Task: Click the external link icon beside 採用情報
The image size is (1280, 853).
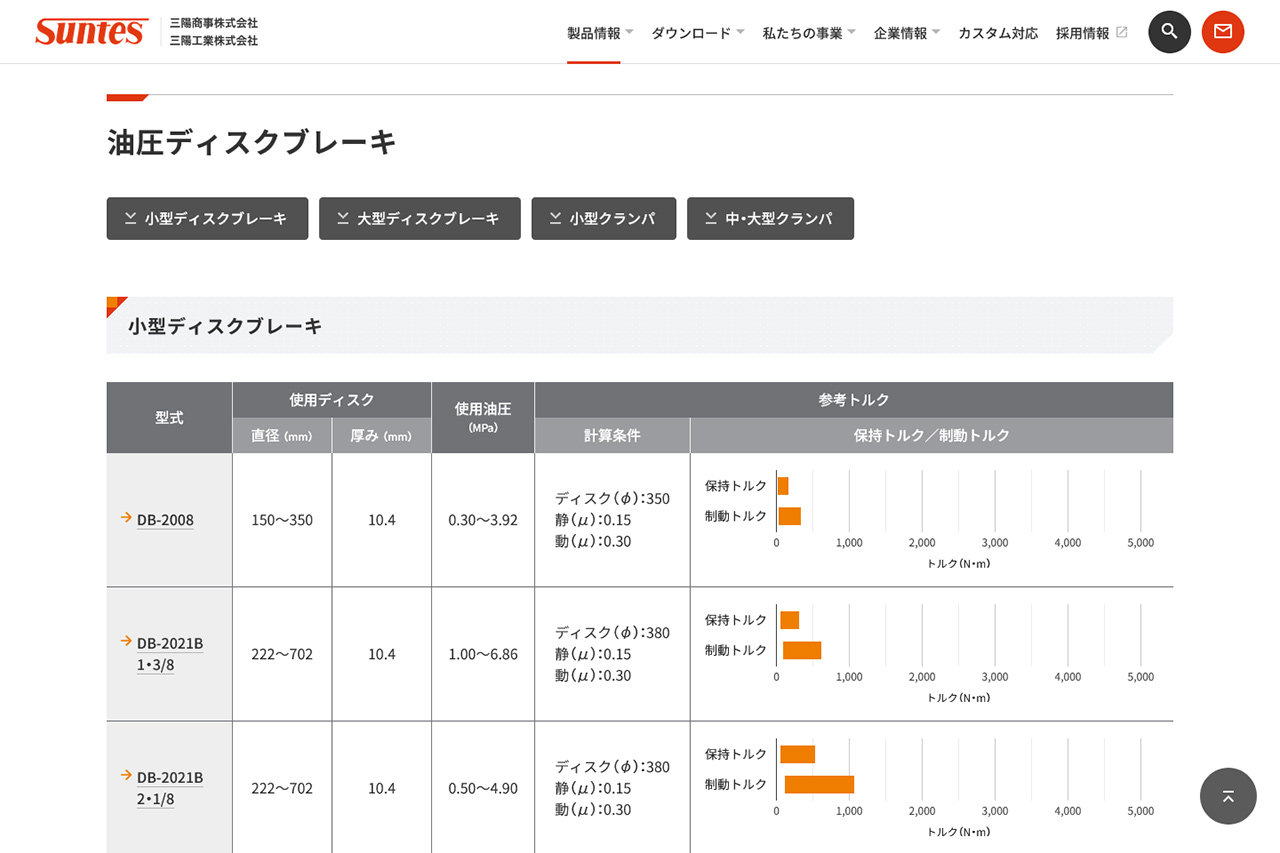Action: (1122, 32)
